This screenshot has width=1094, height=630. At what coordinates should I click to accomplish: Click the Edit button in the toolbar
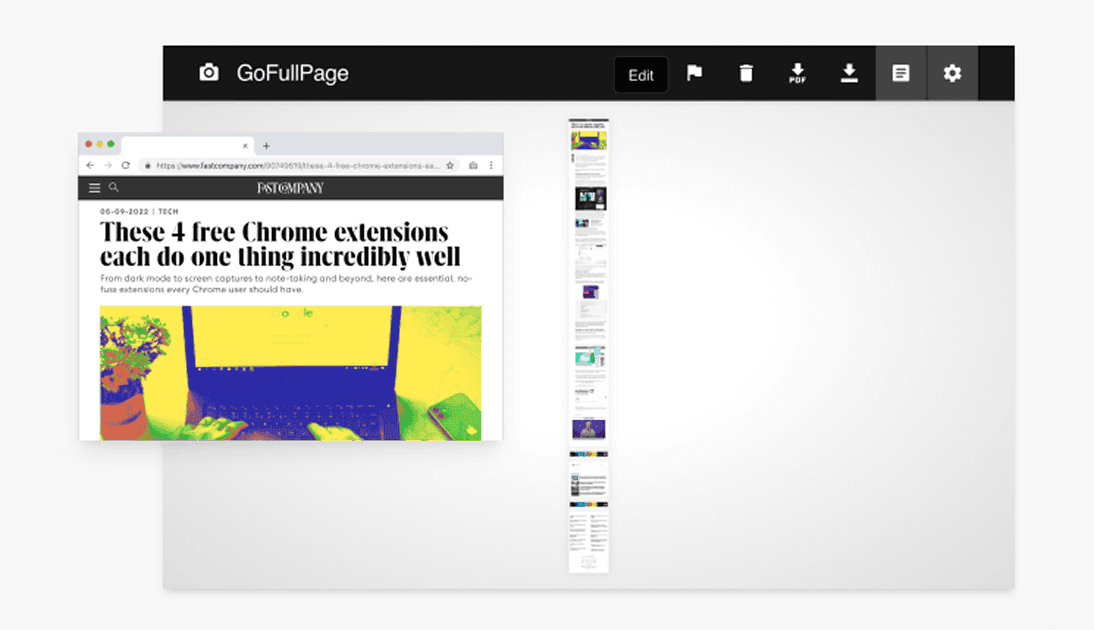point(640,73)
